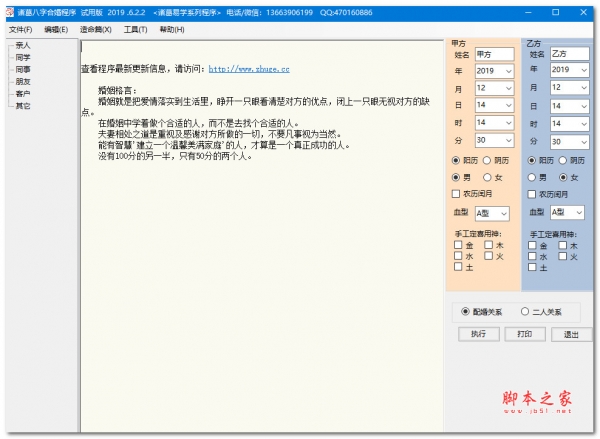Open the 文件(F) menu
Viewport: 600px width, 439px height.
click(x=20, y=30)
